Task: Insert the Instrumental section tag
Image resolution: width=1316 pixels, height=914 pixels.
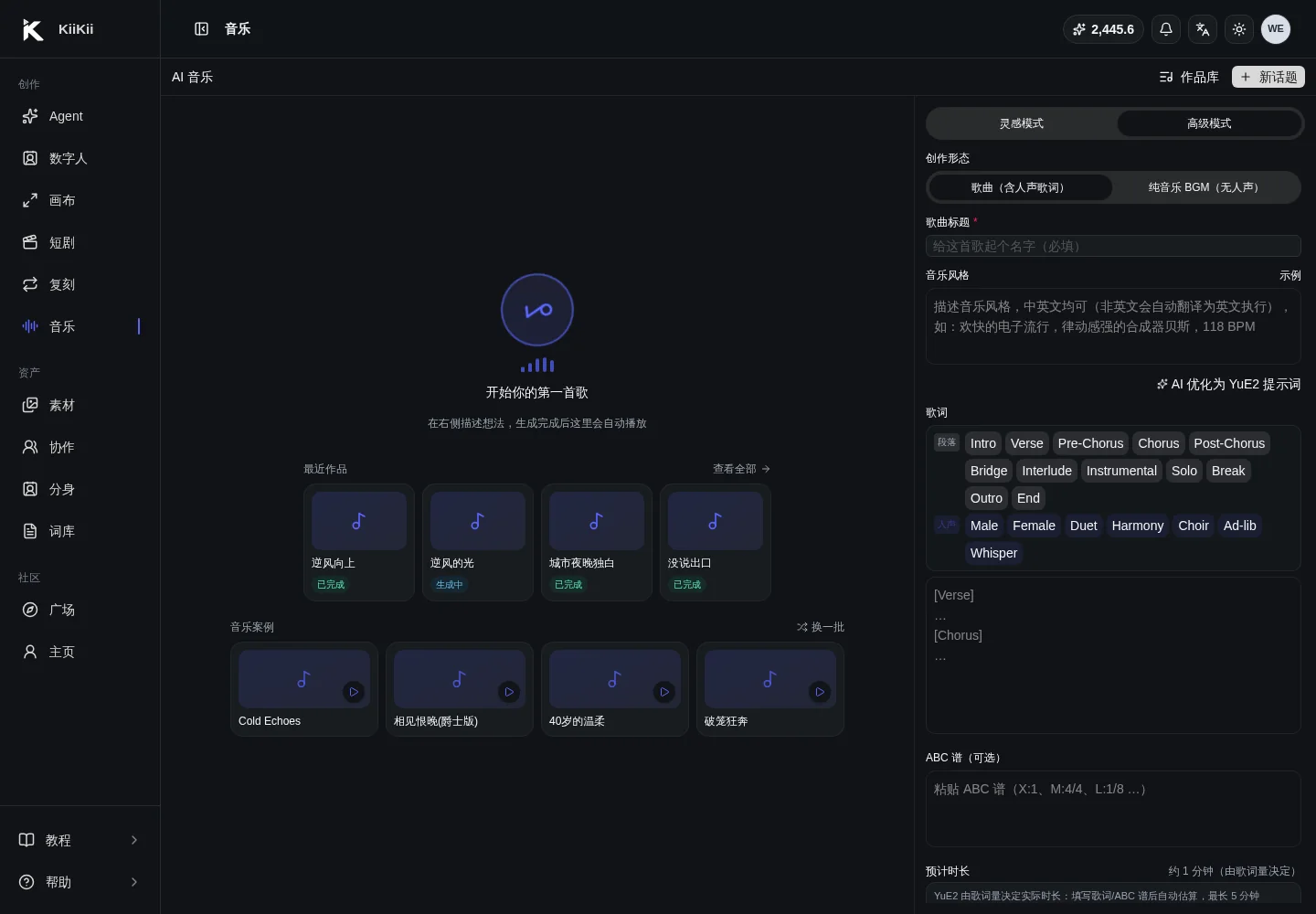Action: coord(1121,471)
